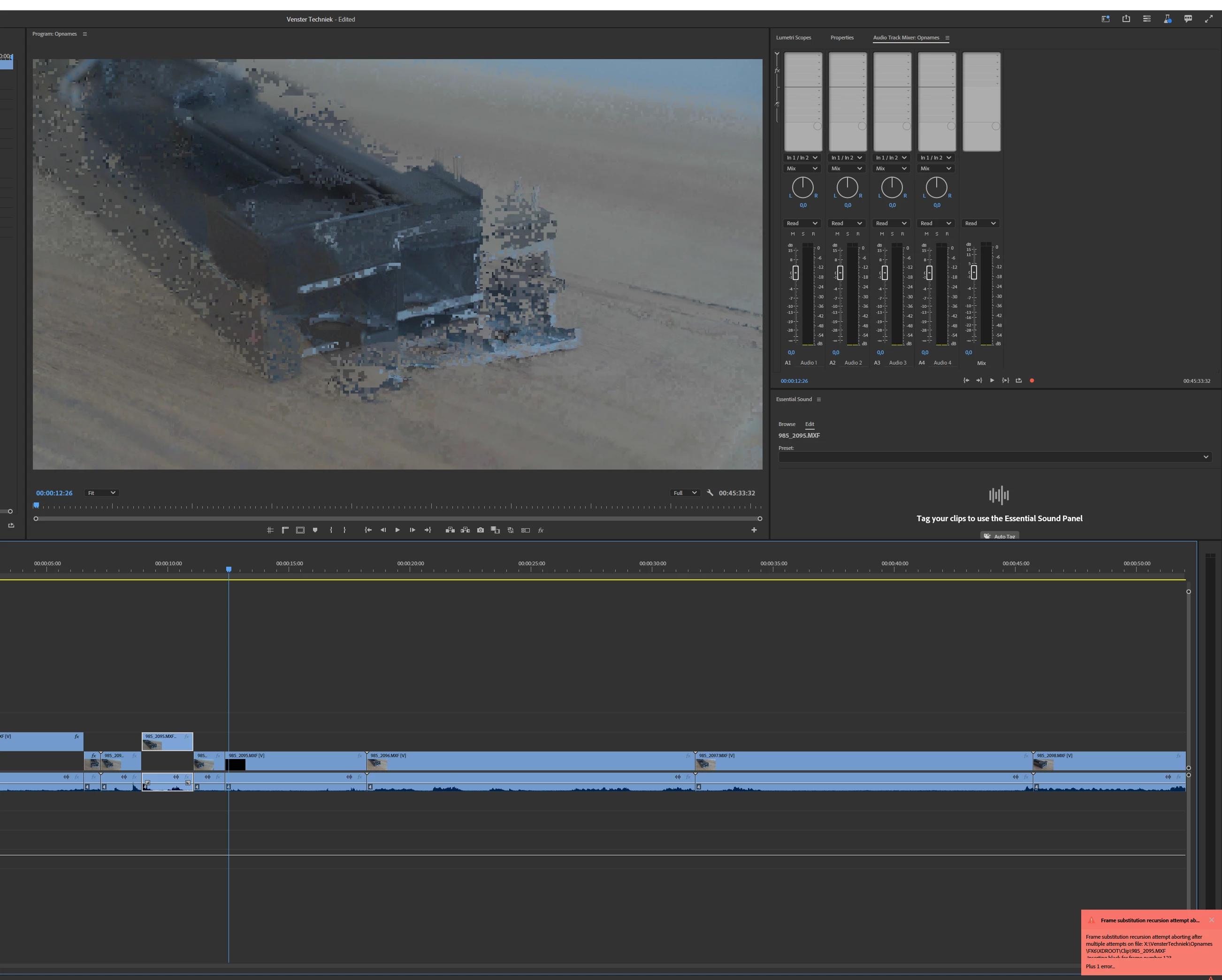The width and height of the screenshot is (1222, 980).
Task: Click the Audio Track Mixer record button
Action: point(1031,380)
